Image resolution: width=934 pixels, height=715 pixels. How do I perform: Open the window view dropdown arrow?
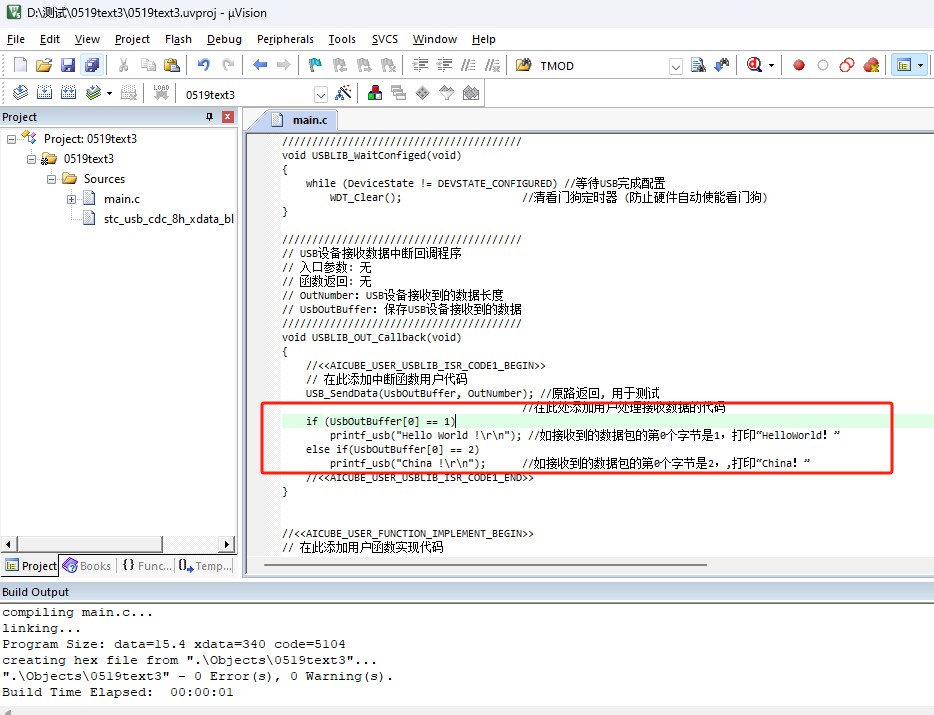(920, 66)
